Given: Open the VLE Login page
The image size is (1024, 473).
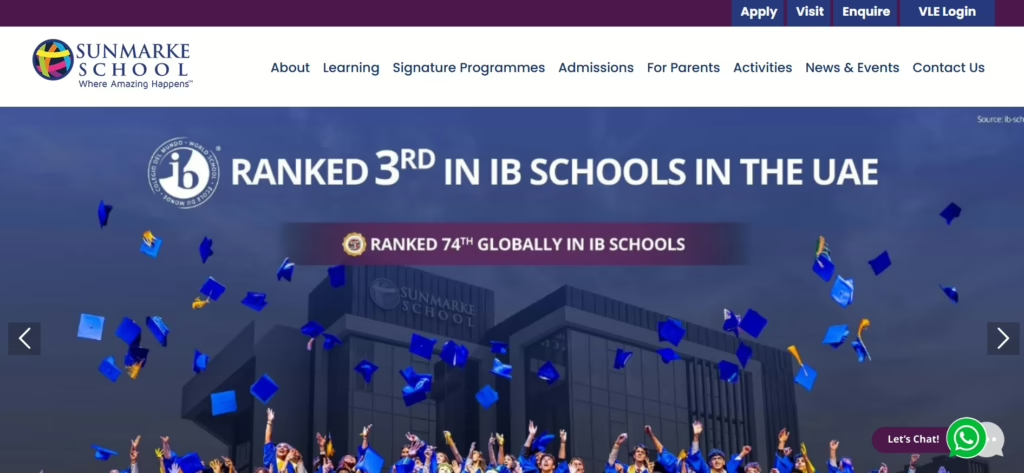Looking at the screenshot, I should tap(946, 12).
